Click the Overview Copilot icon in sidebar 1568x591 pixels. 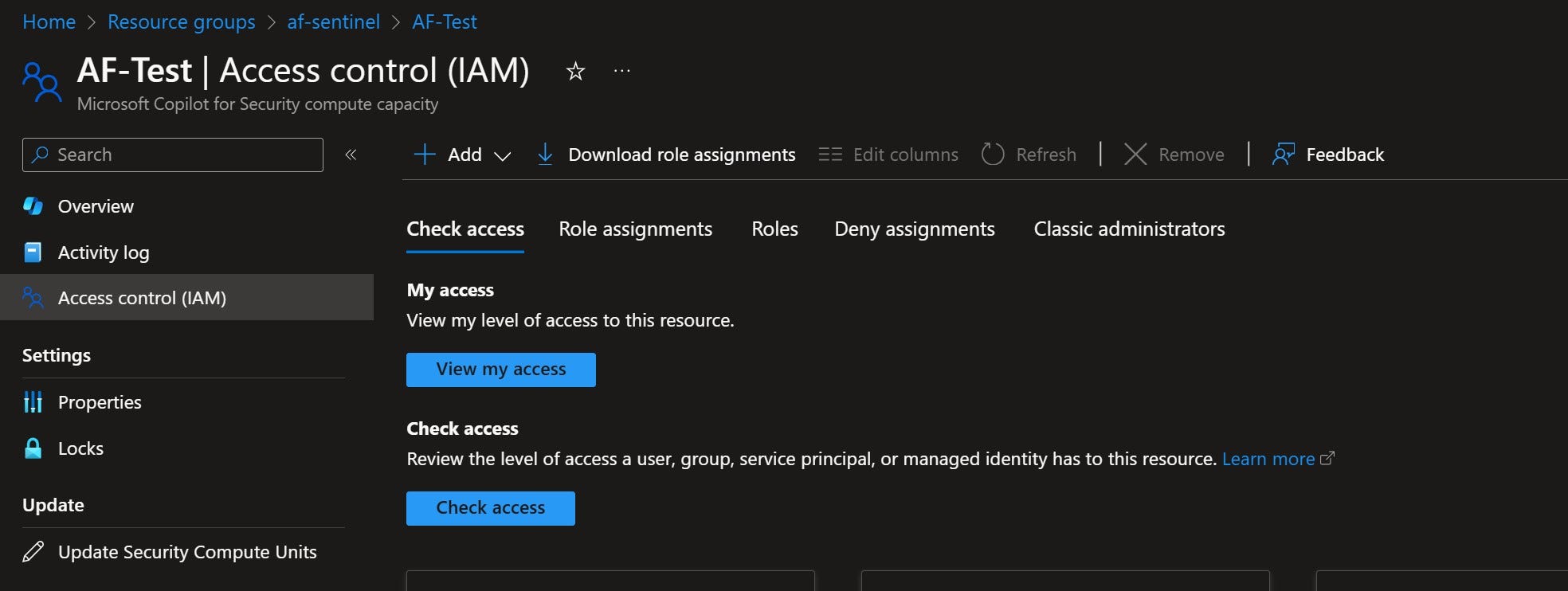[33, 205]
